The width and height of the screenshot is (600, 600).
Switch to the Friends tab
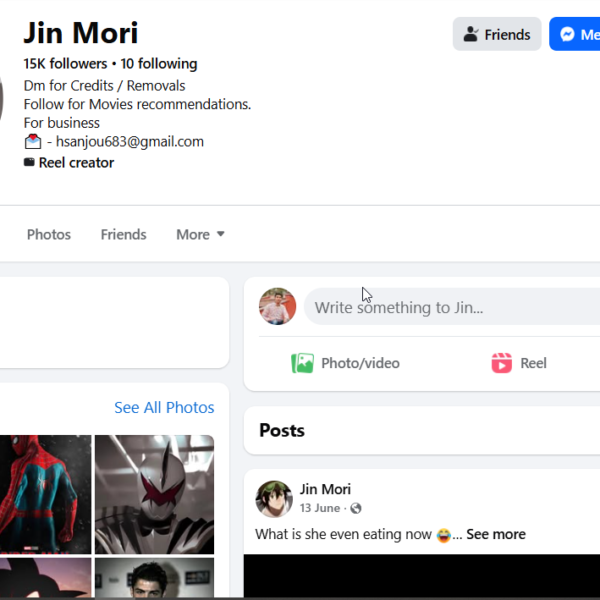(x=123, y=234)
